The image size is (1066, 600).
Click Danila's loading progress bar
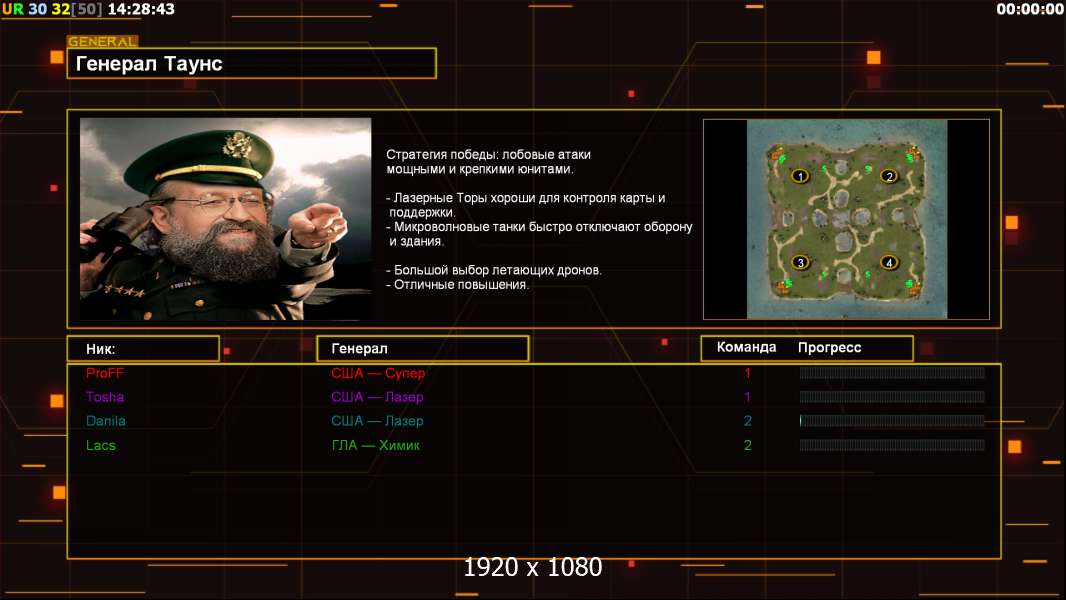(x=892, y=421)
